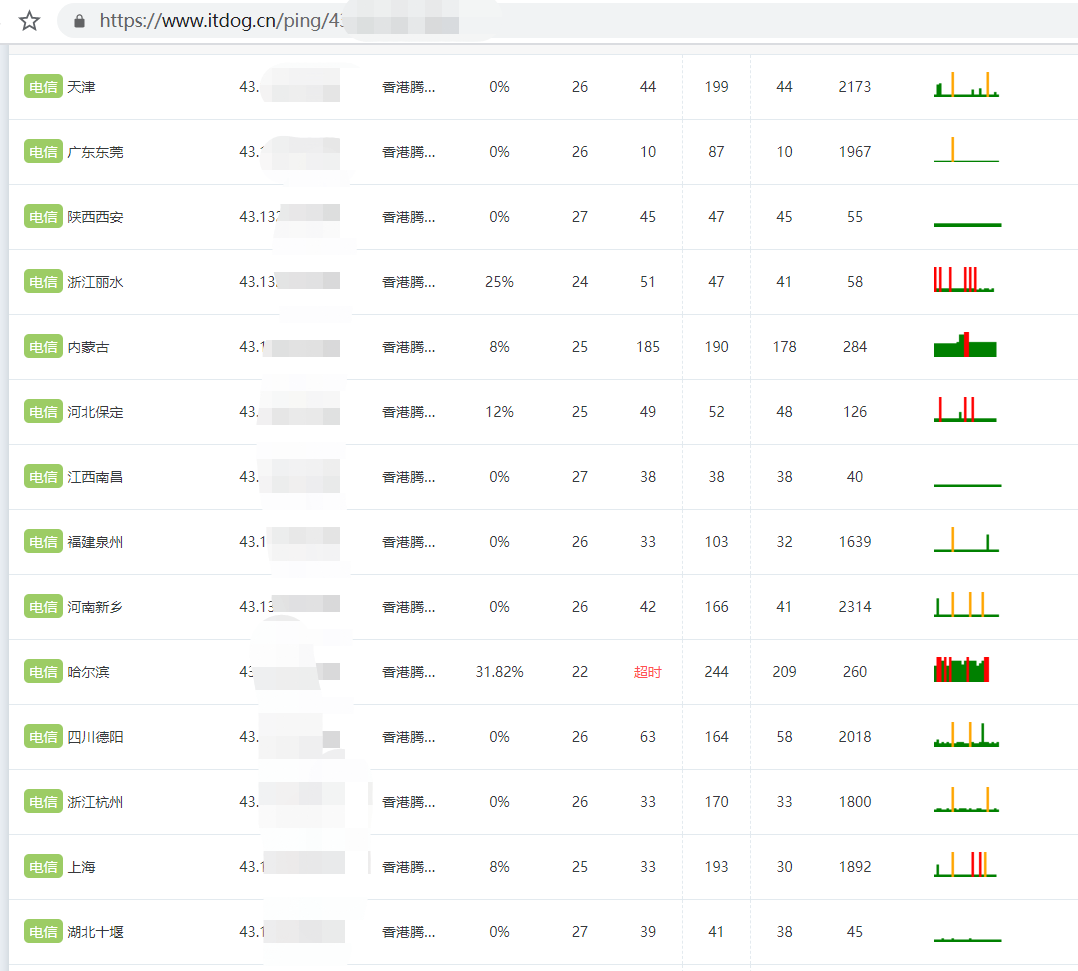Click the red 超时 text in 哈尔滨 row
The image size is (1078, 971).
tap(647, 672)
